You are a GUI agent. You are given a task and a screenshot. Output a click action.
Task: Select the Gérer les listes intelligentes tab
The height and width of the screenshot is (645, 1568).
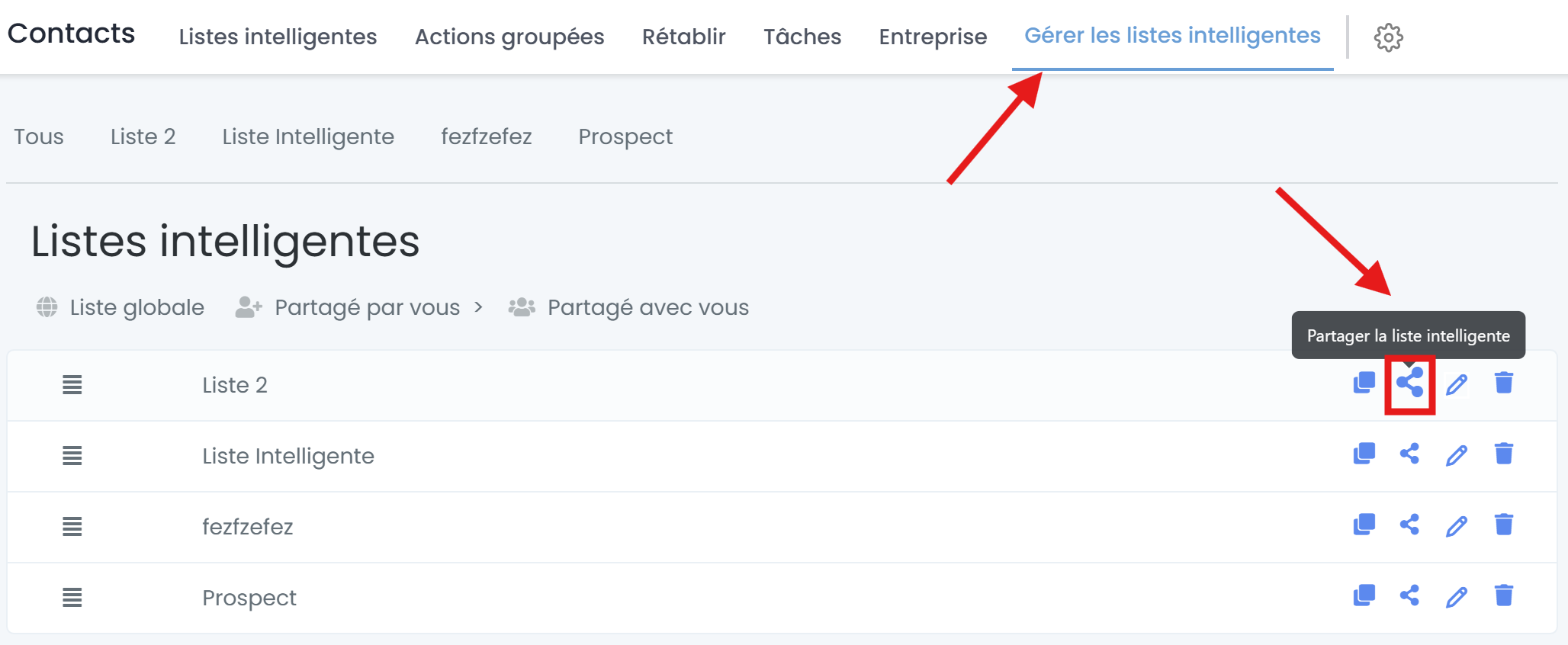pos(1172,36)
